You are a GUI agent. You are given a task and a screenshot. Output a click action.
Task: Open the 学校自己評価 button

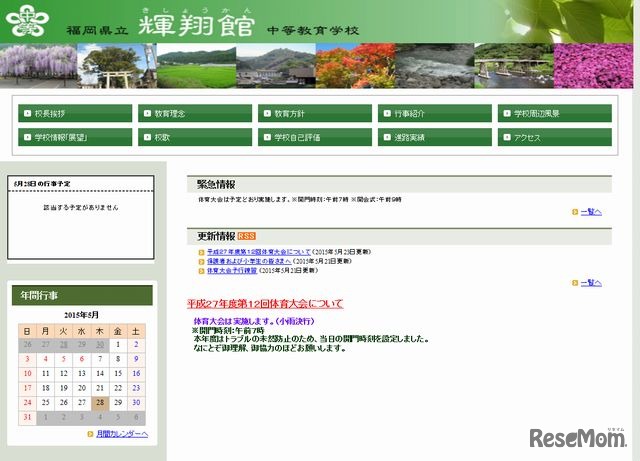[x=315, y=137]
